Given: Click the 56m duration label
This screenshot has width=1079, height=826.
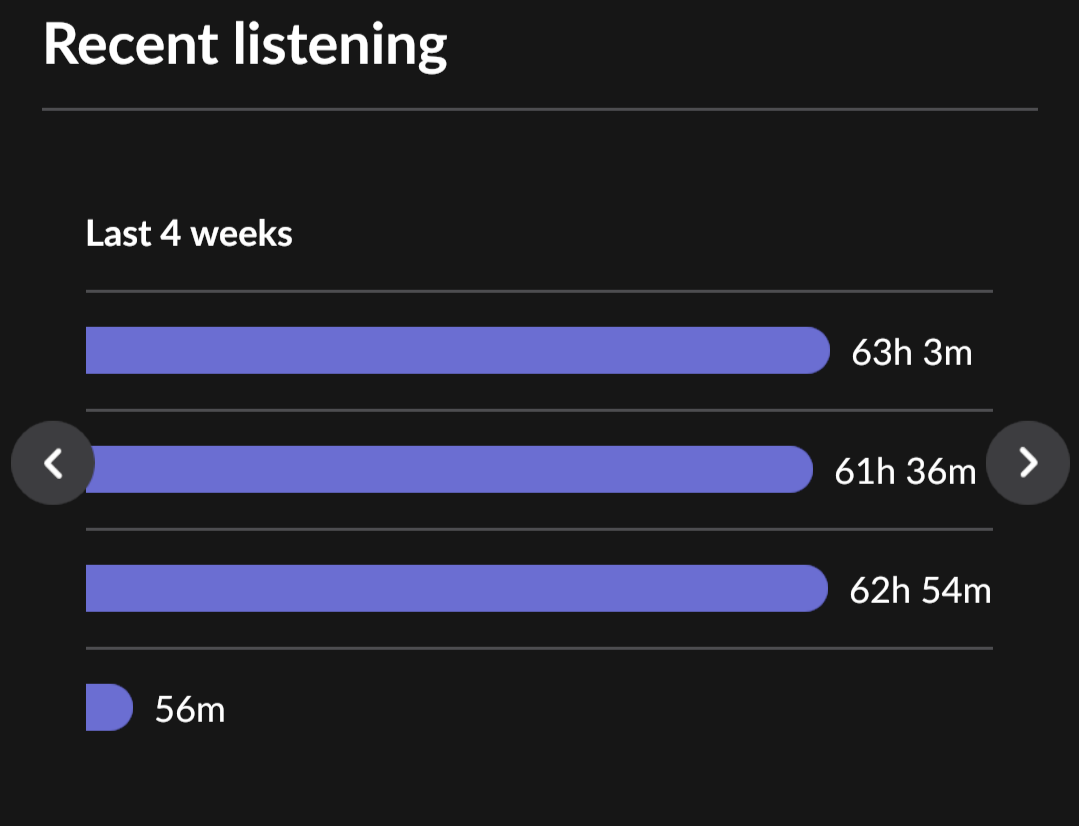Looking at the screenshot, I should [x=190, y=710].
